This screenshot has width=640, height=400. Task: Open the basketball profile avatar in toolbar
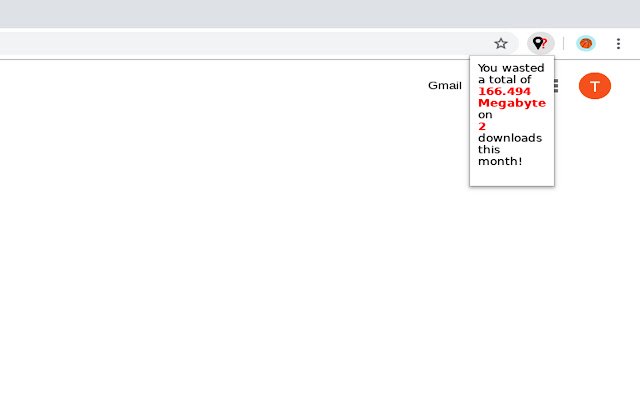[586, 43]
